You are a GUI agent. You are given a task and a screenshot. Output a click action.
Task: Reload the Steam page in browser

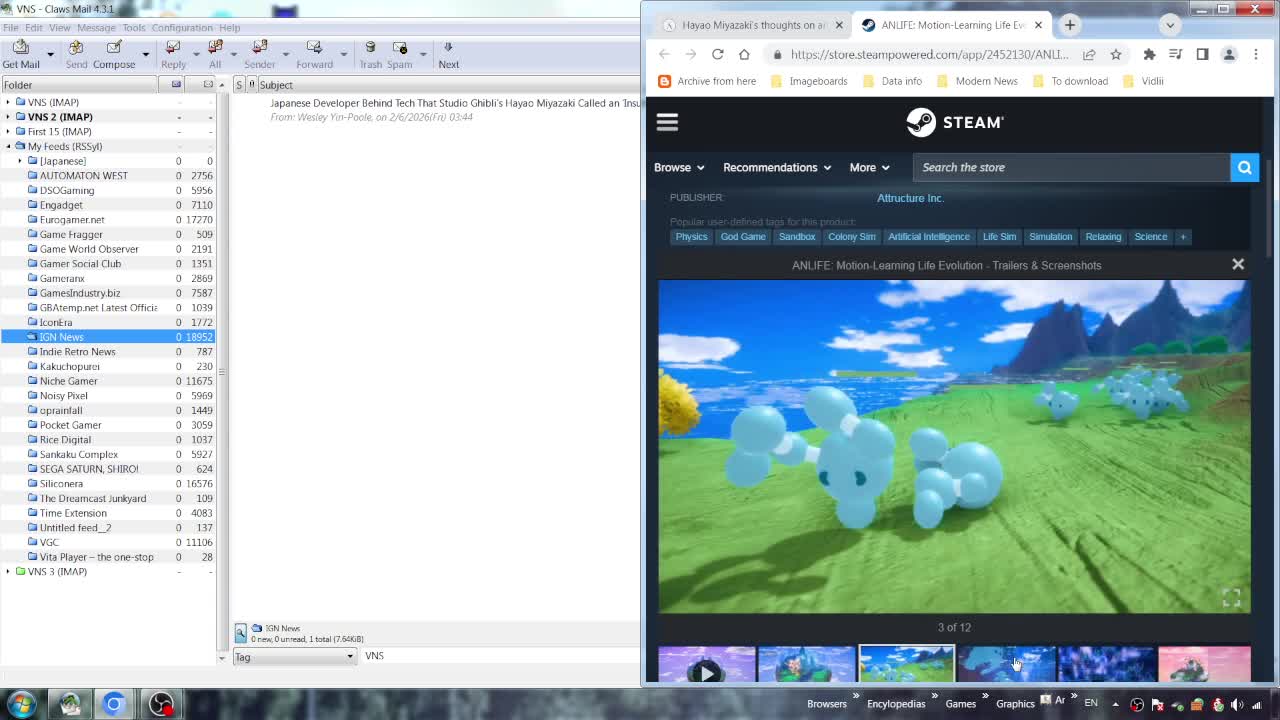pos(717,54)
